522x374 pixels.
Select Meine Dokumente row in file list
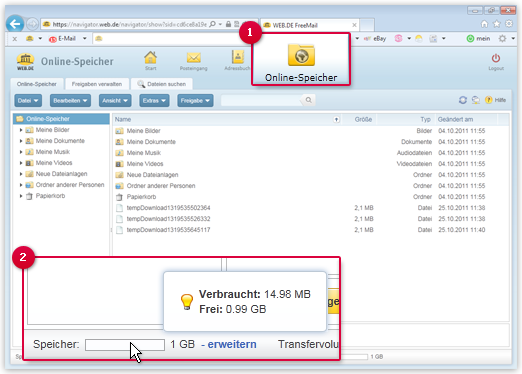point(311,142)
